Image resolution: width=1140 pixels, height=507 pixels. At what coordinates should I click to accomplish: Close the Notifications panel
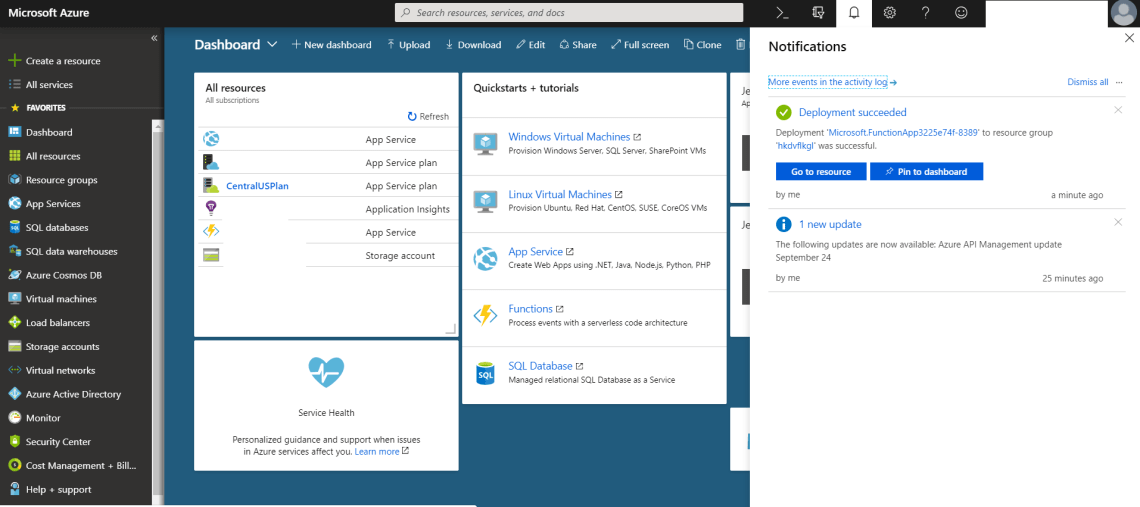[1128, 38]
